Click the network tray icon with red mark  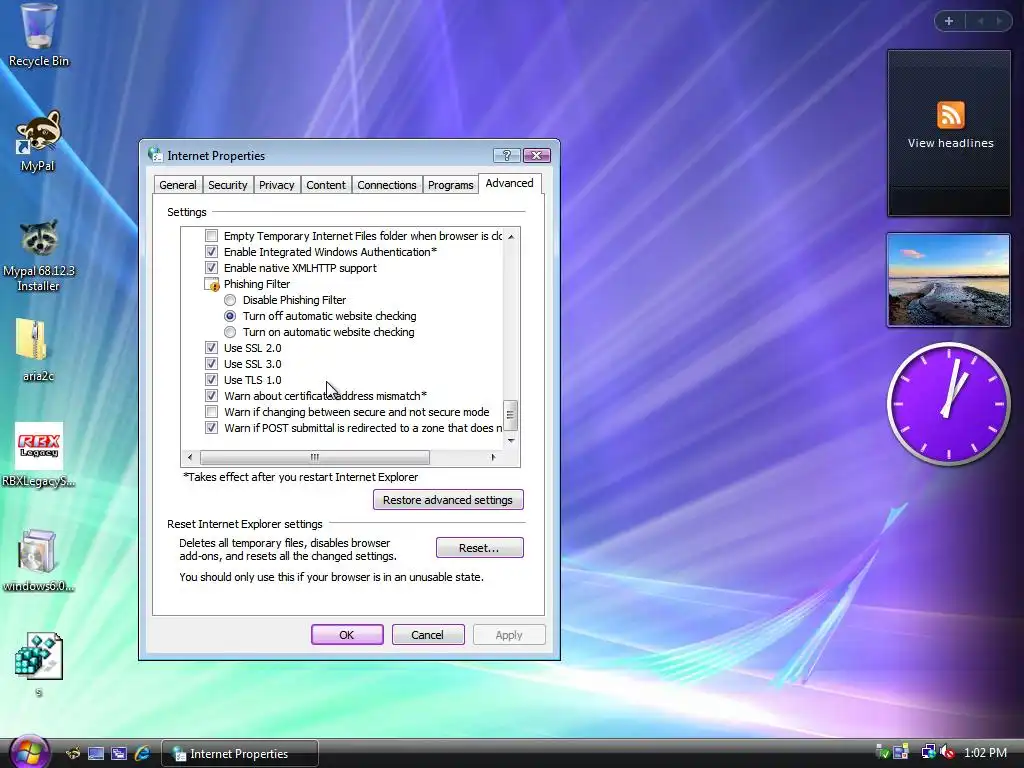tap(946, 752)
